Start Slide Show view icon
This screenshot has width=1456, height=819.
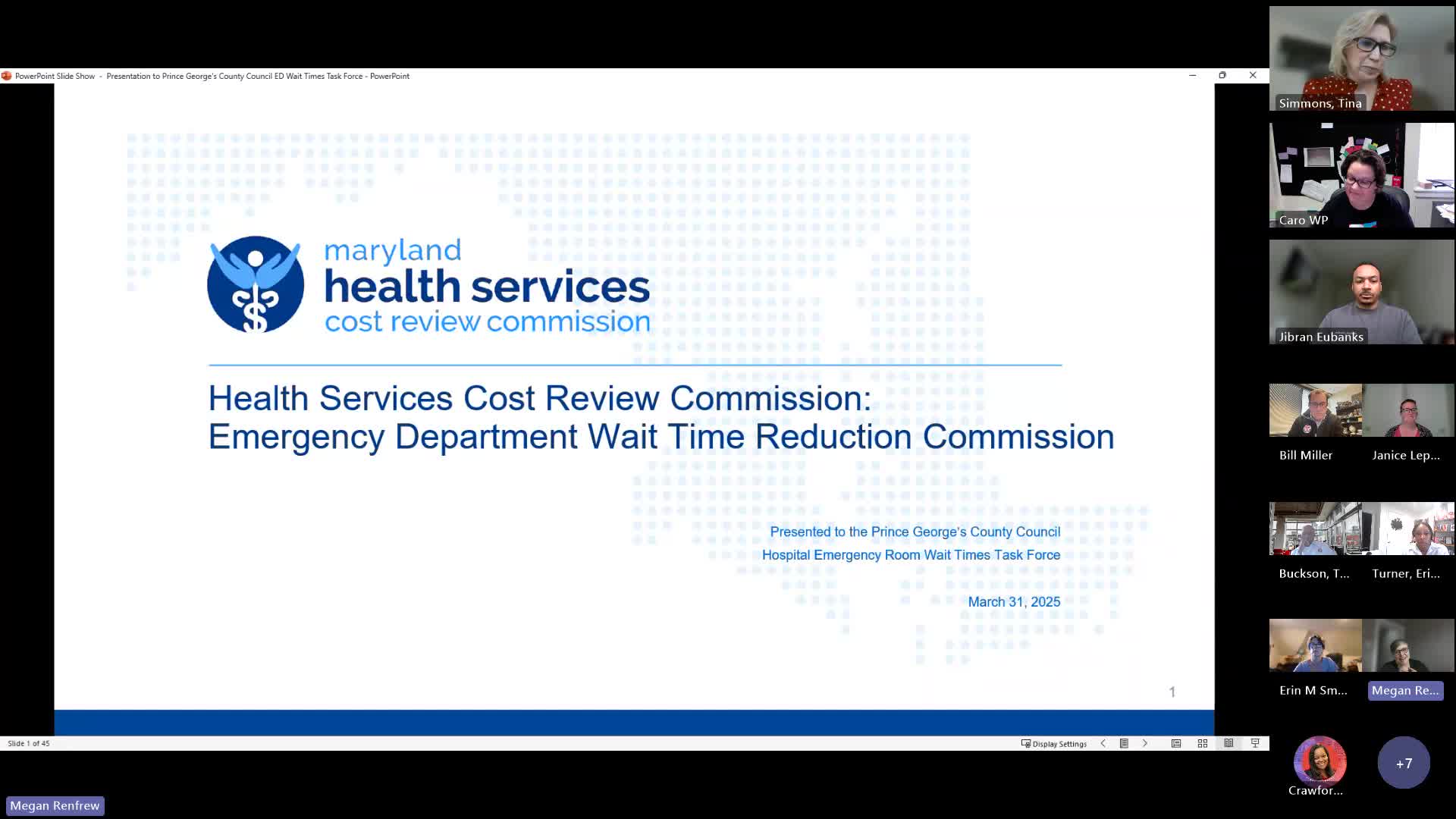pos(1255,744)
